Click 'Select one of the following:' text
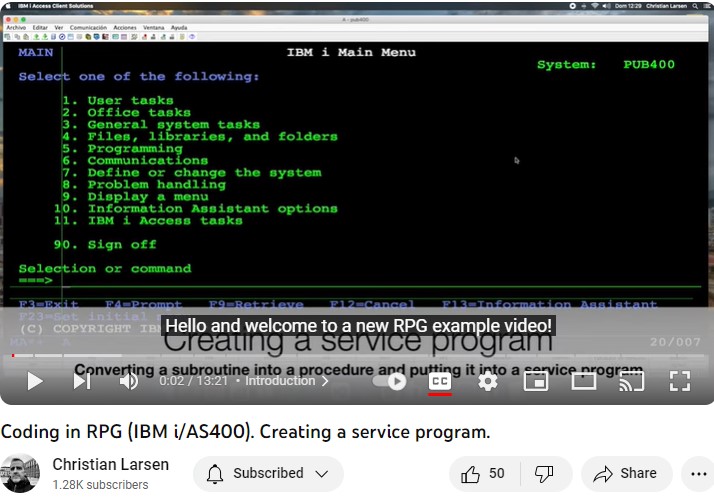The width and height of the screenshot is (714, 500). (139, 77)
